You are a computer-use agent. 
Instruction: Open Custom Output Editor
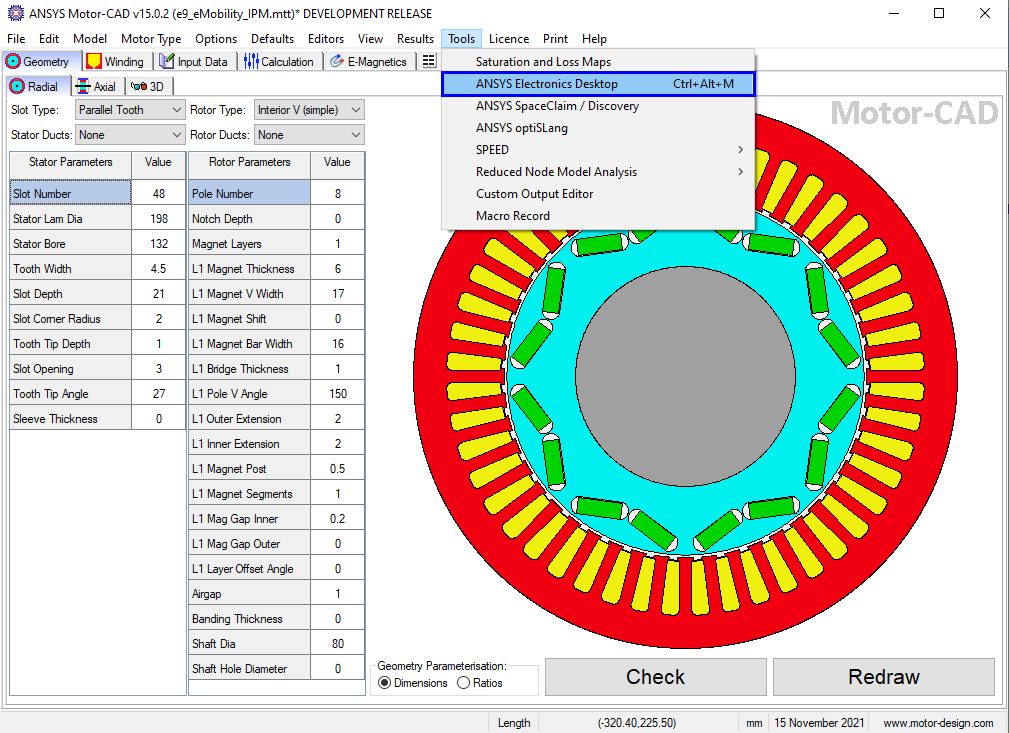[598, 194]
